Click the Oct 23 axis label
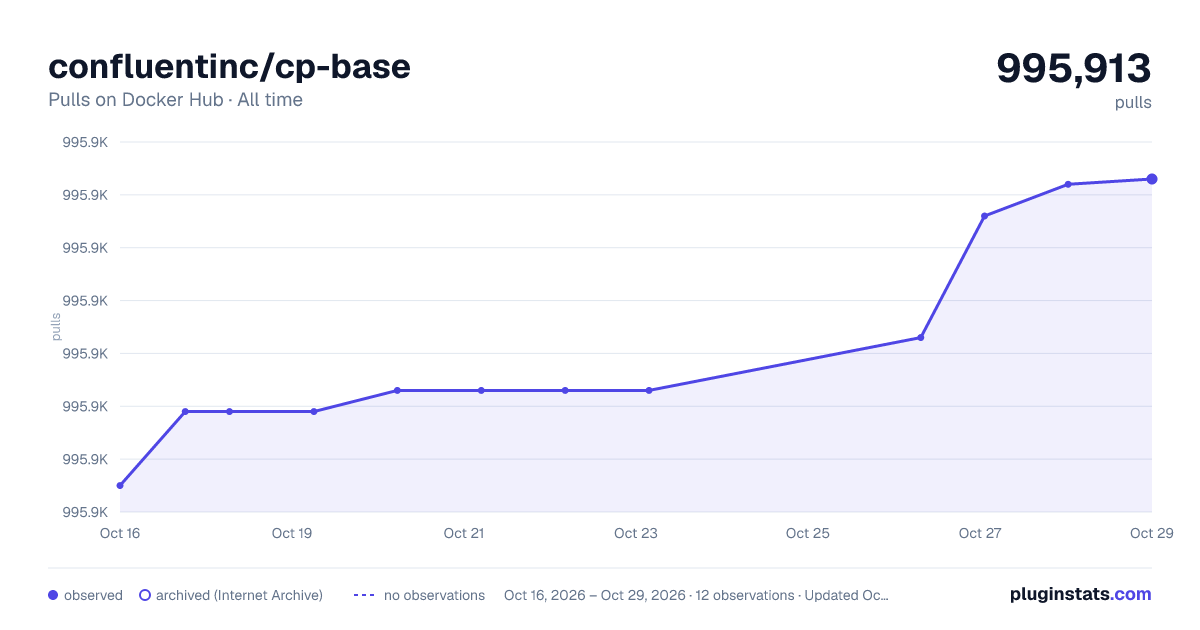 pyautogui.click(x=636, y=533)
